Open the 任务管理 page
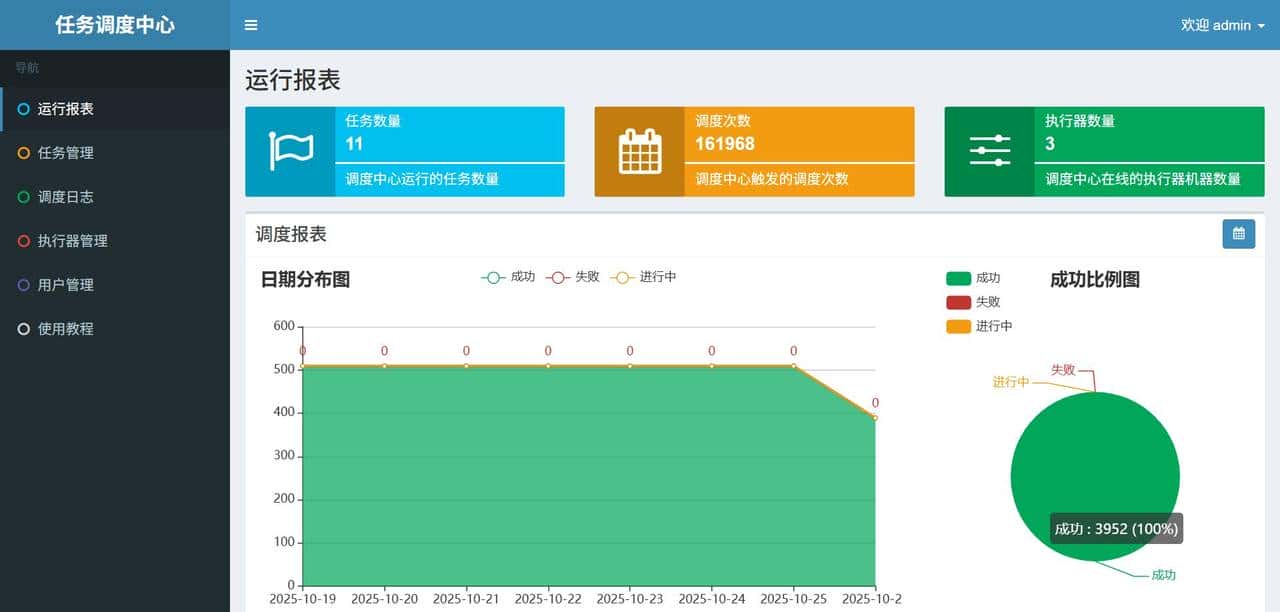 pyautogui.click(x=67, y=152)
